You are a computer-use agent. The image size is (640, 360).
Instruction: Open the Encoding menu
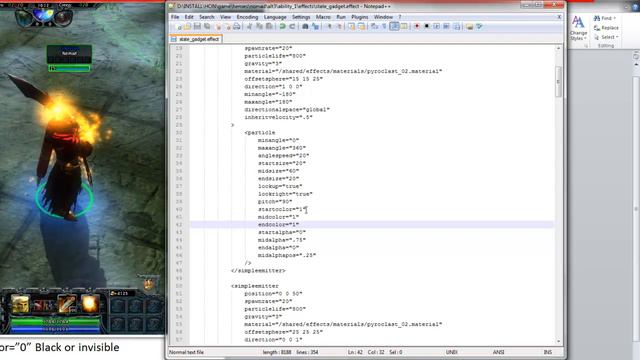247,17
